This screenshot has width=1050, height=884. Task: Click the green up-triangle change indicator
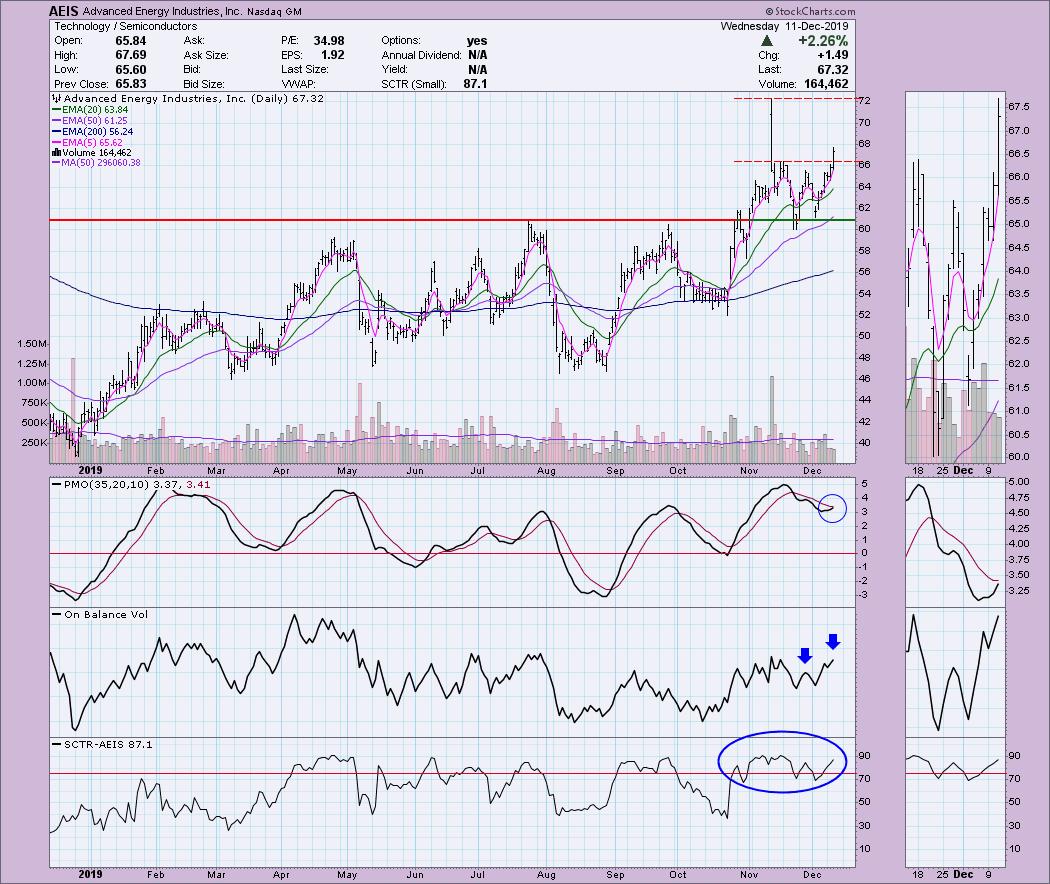click(767, 41)
